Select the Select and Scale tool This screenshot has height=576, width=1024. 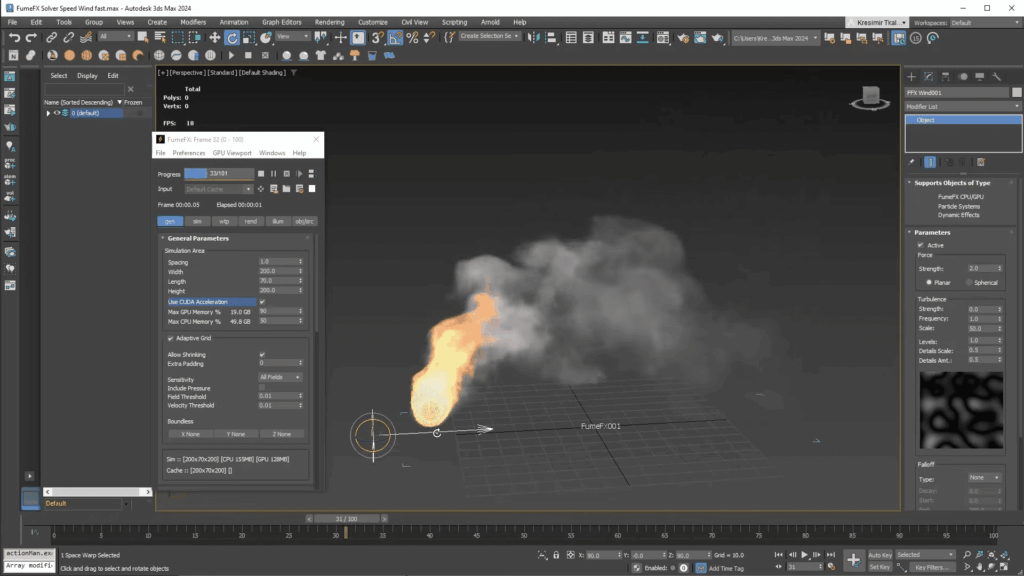coord(249,38)
